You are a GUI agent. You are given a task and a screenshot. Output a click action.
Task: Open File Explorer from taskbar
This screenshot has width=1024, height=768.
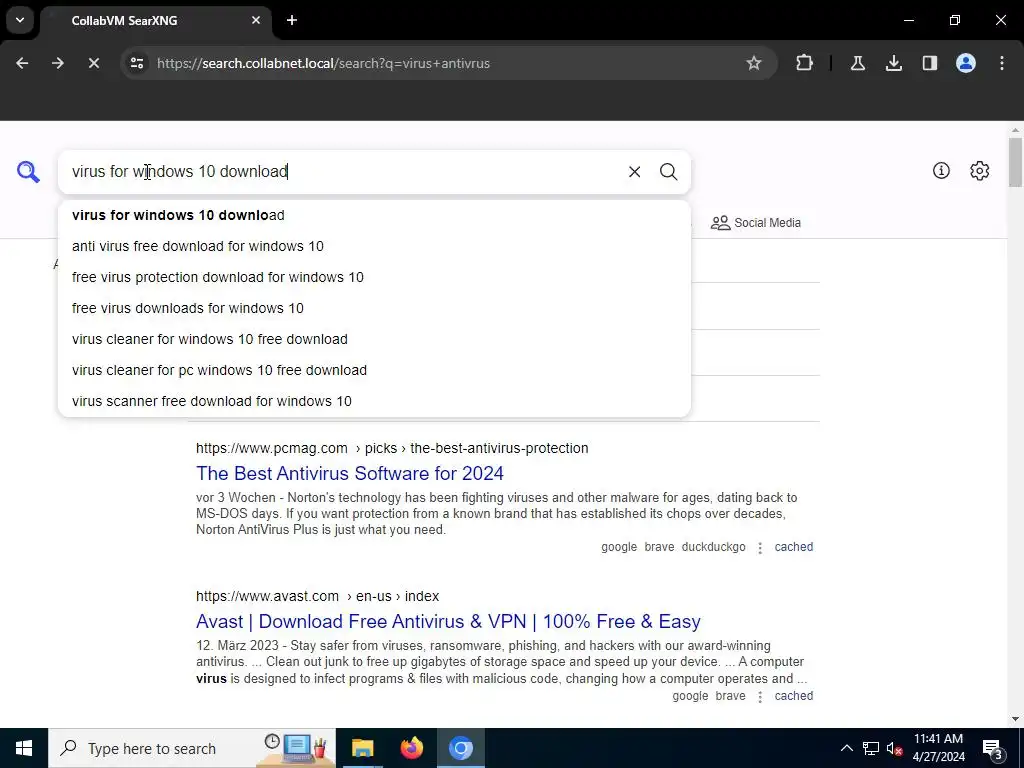362,748
